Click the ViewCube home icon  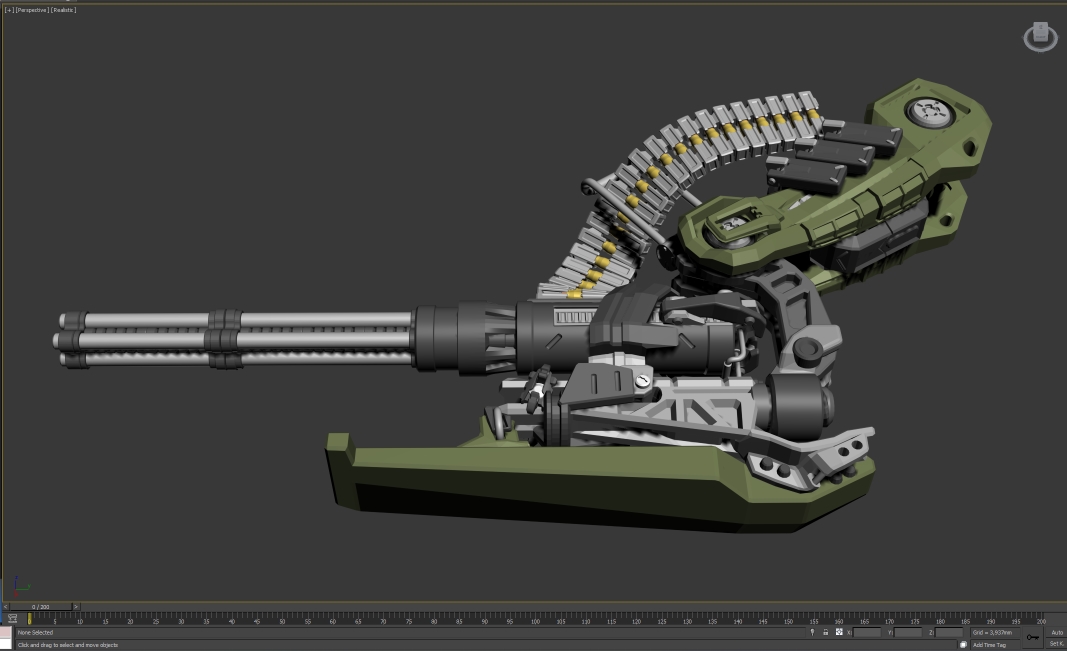[x=1040, y=36]
